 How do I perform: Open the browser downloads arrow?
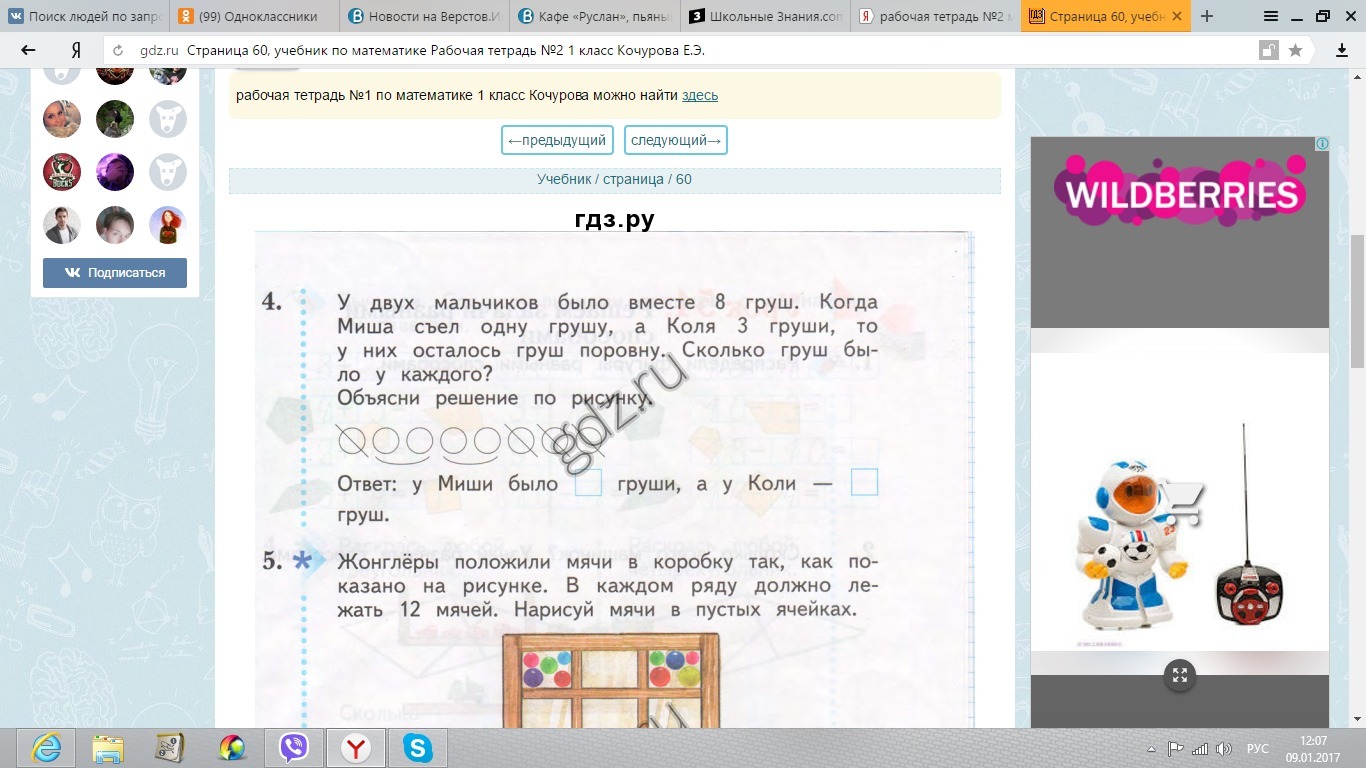[x=1342, y=51]
